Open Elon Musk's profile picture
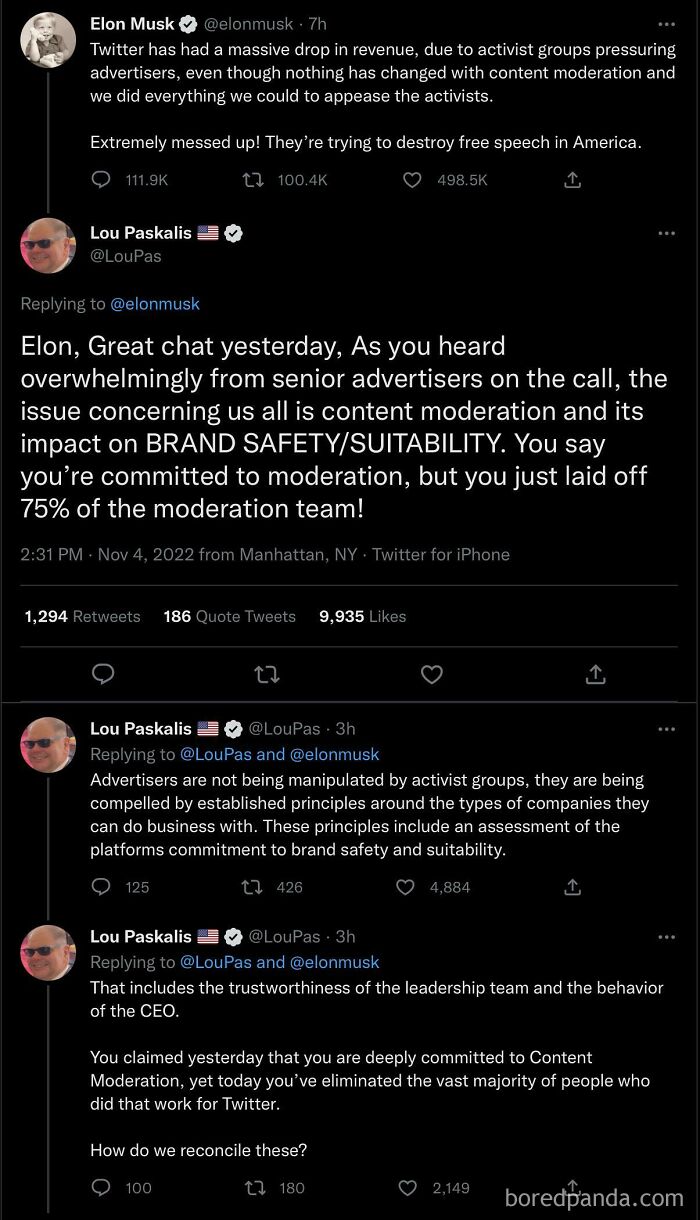This screenshot has height=1220, width=700. [48, 40]
